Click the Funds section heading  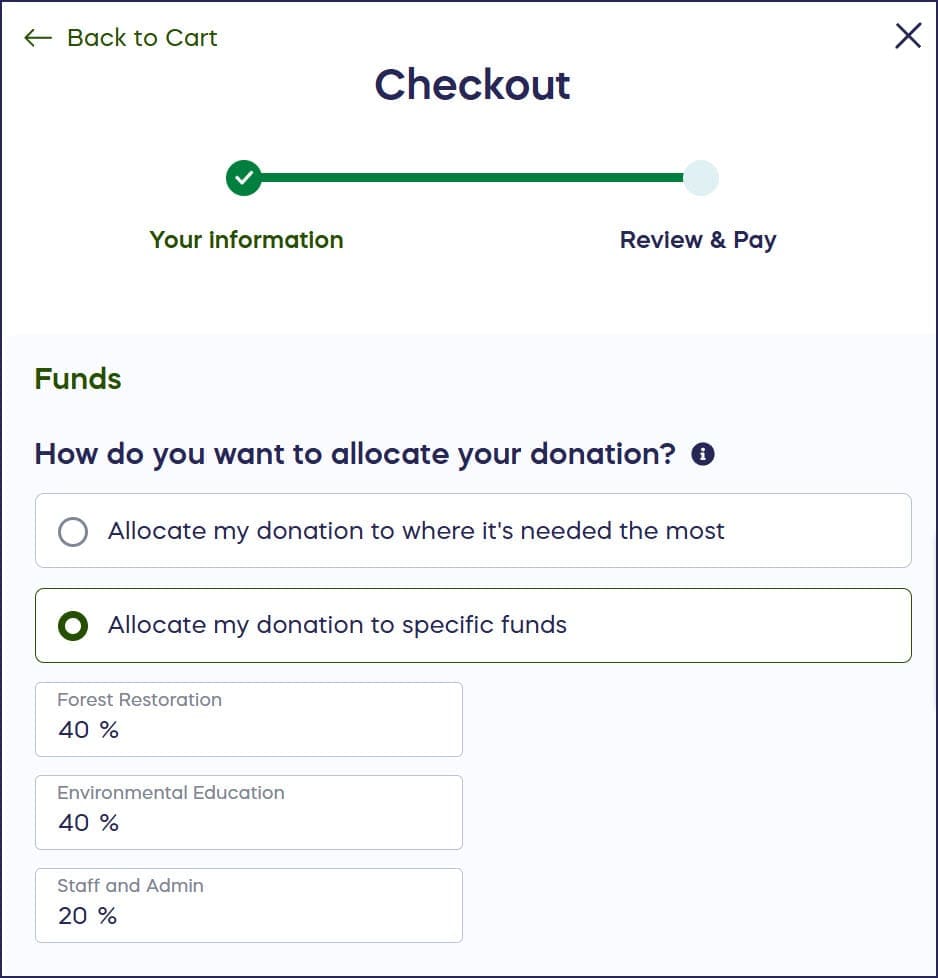pos(78,379)
